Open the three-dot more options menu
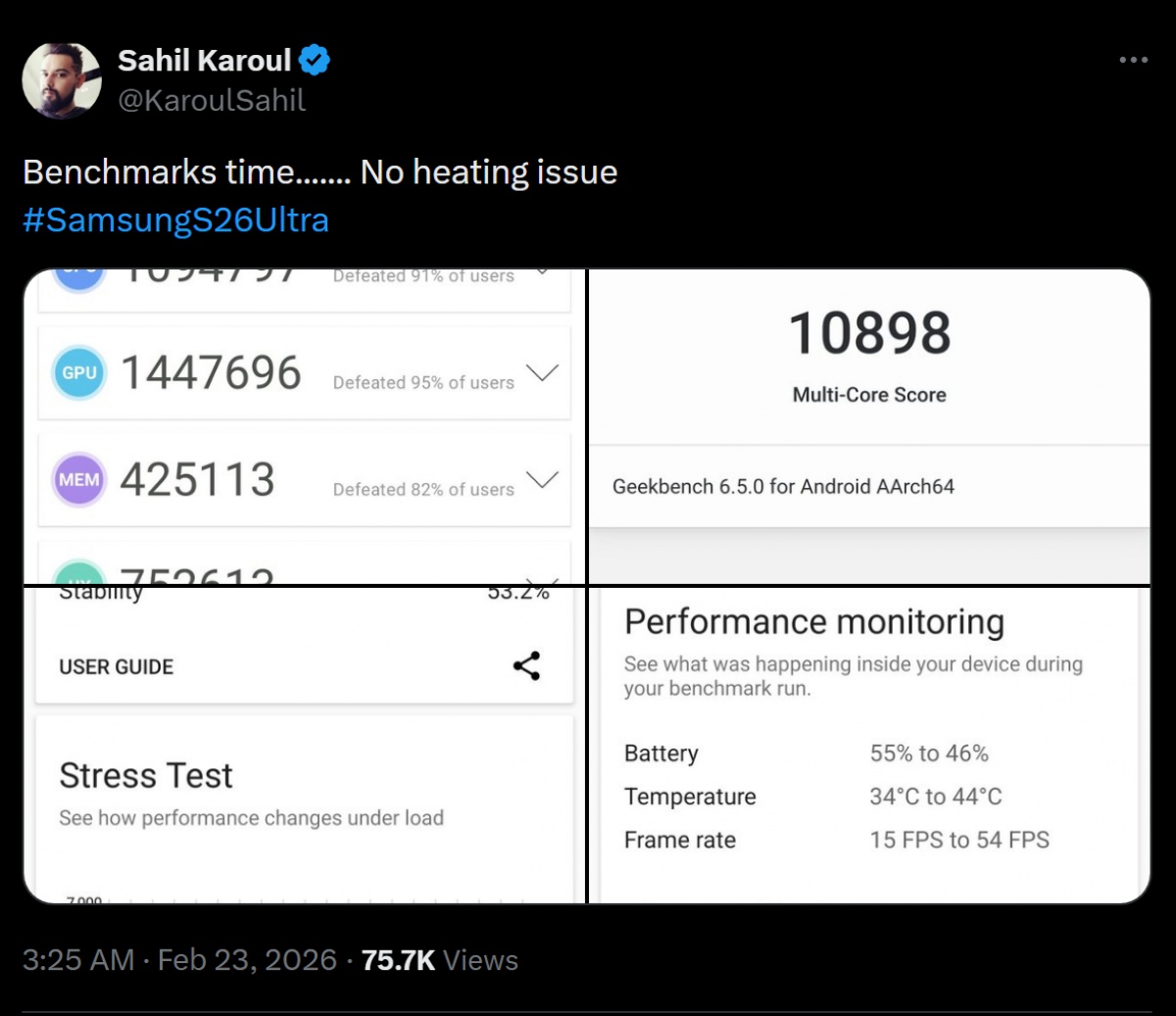 click(1133, 61)
